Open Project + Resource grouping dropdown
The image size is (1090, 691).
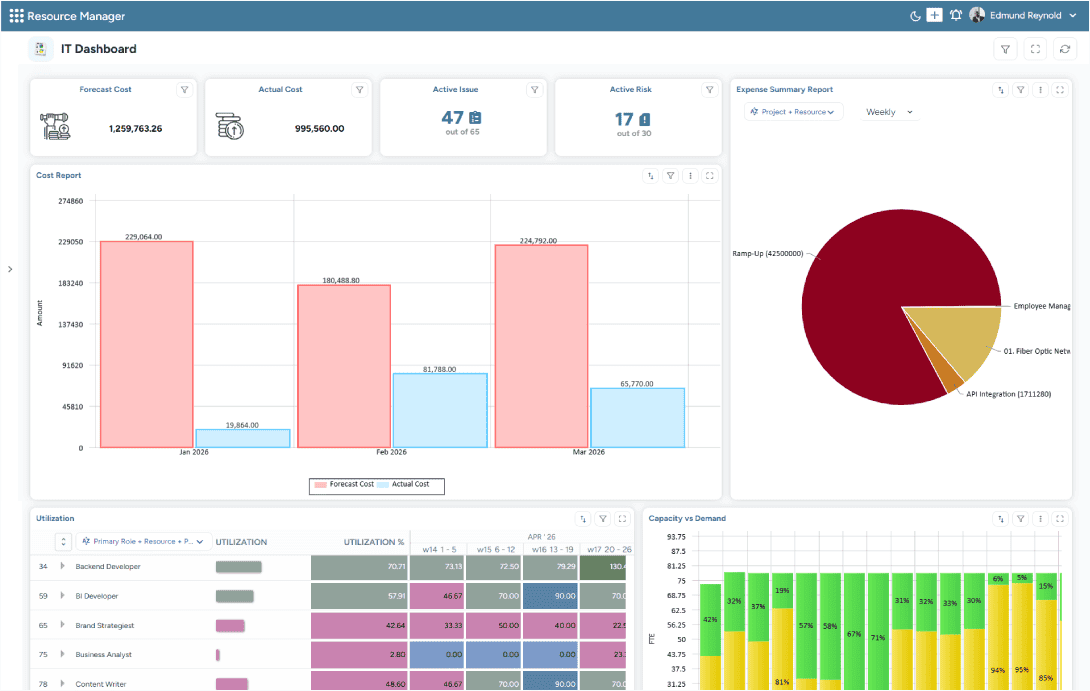[793, 112]
